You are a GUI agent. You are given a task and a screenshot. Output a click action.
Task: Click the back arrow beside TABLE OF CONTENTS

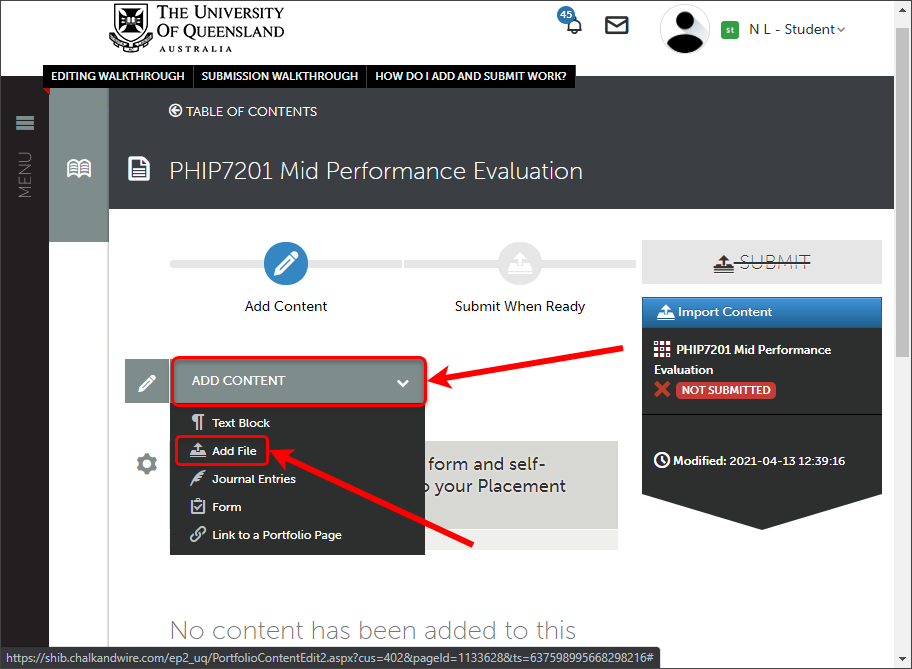[x=174, y=111]
